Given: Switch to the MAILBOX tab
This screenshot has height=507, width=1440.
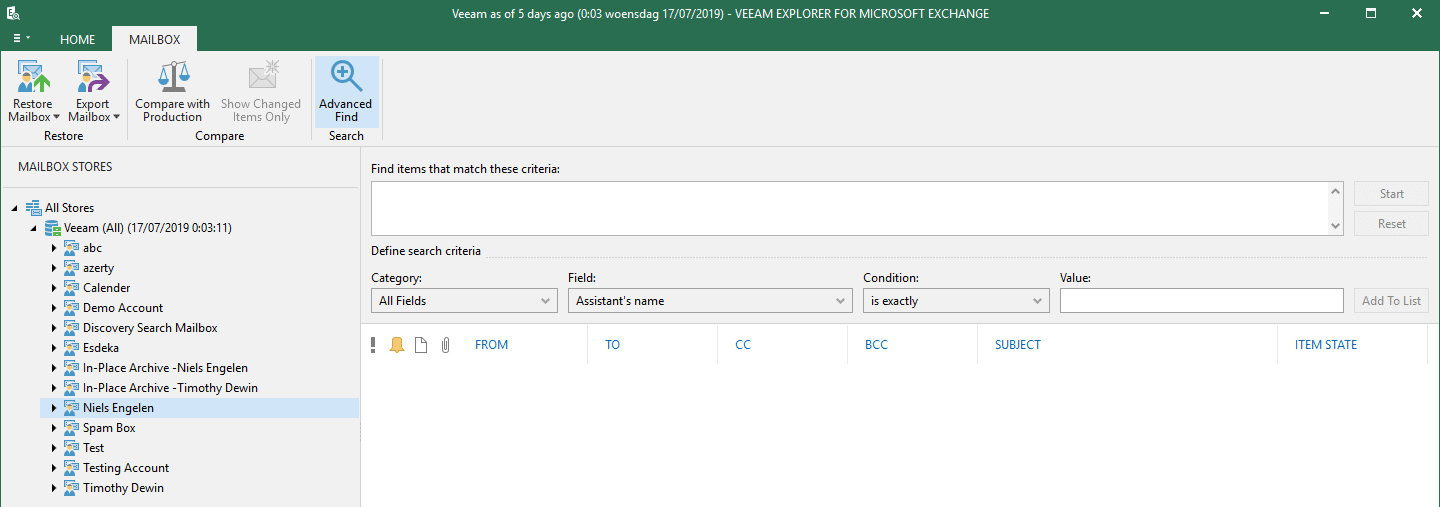Looking at the screenshot, I should pos(155,40).
